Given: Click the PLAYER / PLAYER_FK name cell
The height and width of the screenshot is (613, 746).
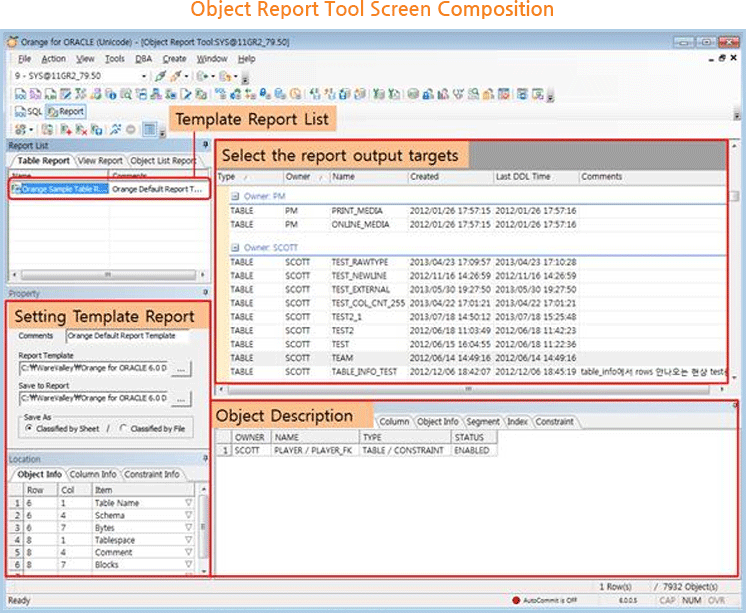Looking at the screenshot, I should point(314,450).
